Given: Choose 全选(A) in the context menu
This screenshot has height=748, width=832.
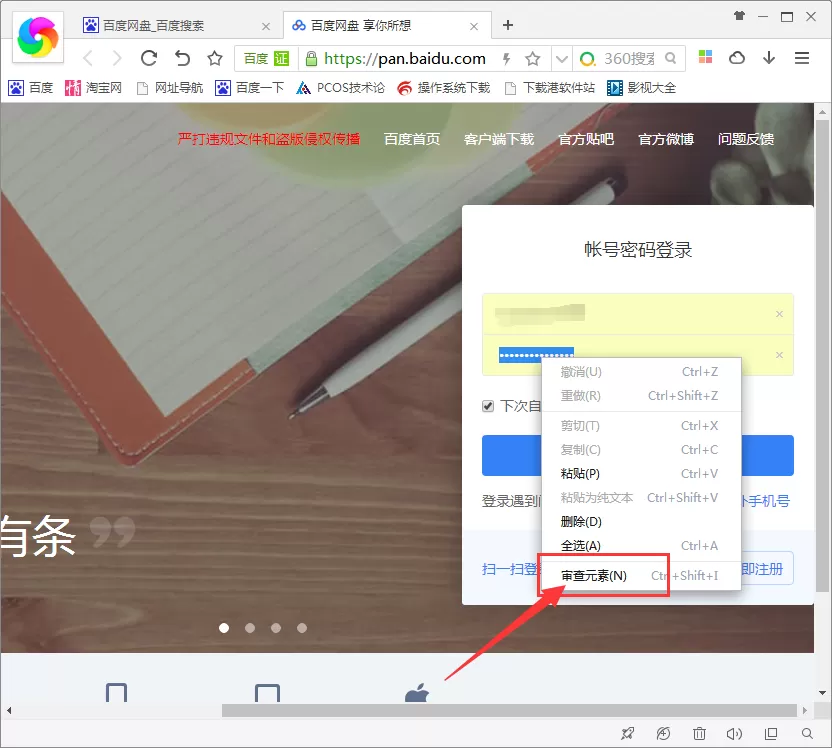Looking at the screenshot, I should (x=640, y=546).
